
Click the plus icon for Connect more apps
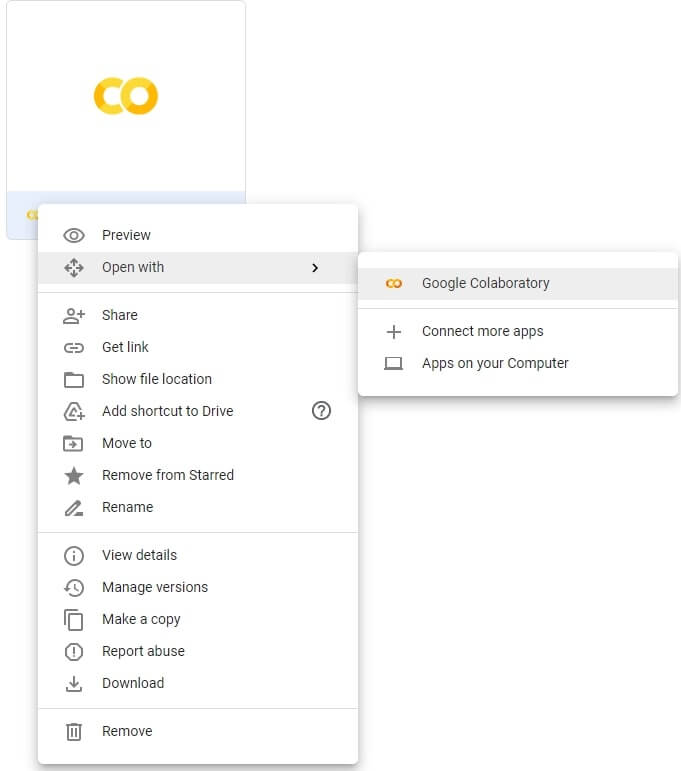(x=393, y=332)
